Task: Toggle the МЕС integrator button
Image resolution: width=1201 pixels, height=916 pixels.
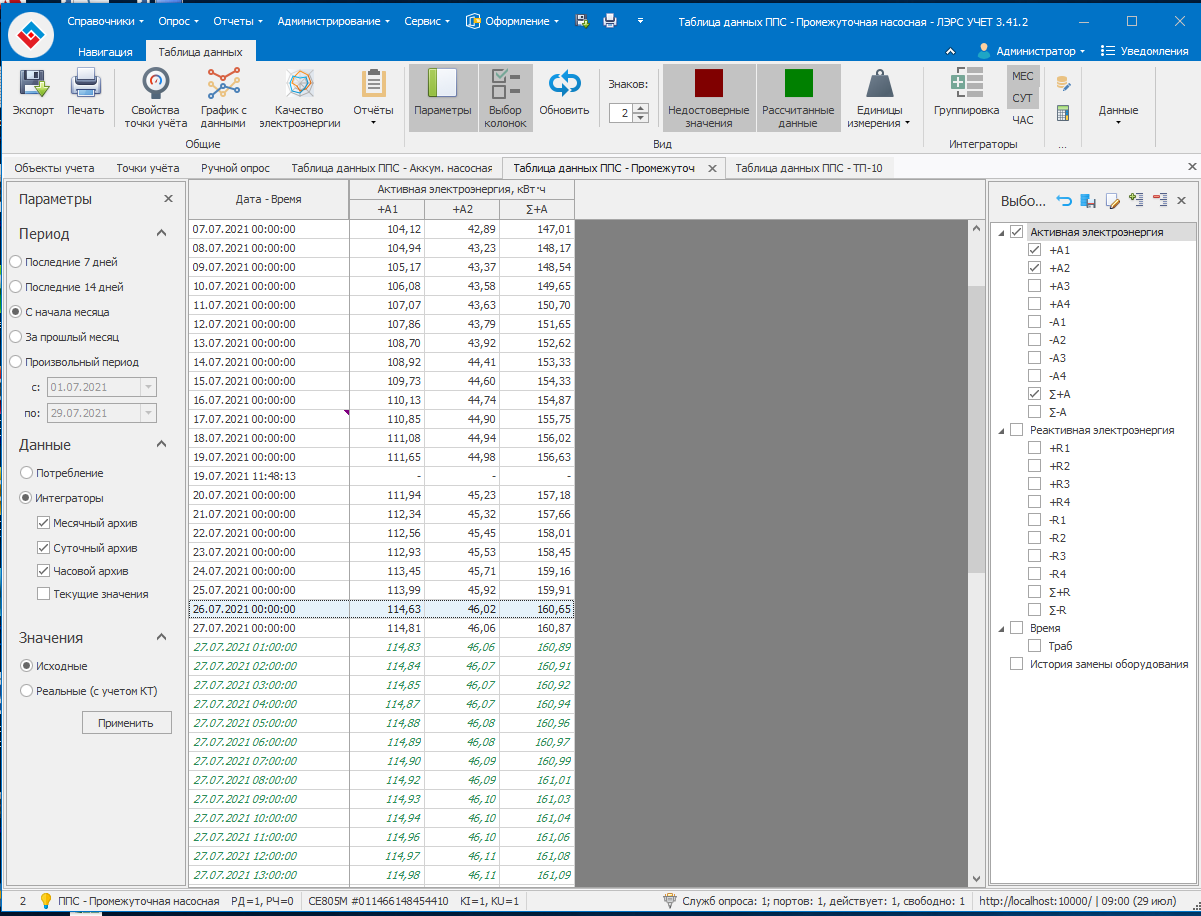Action: 1022,76
